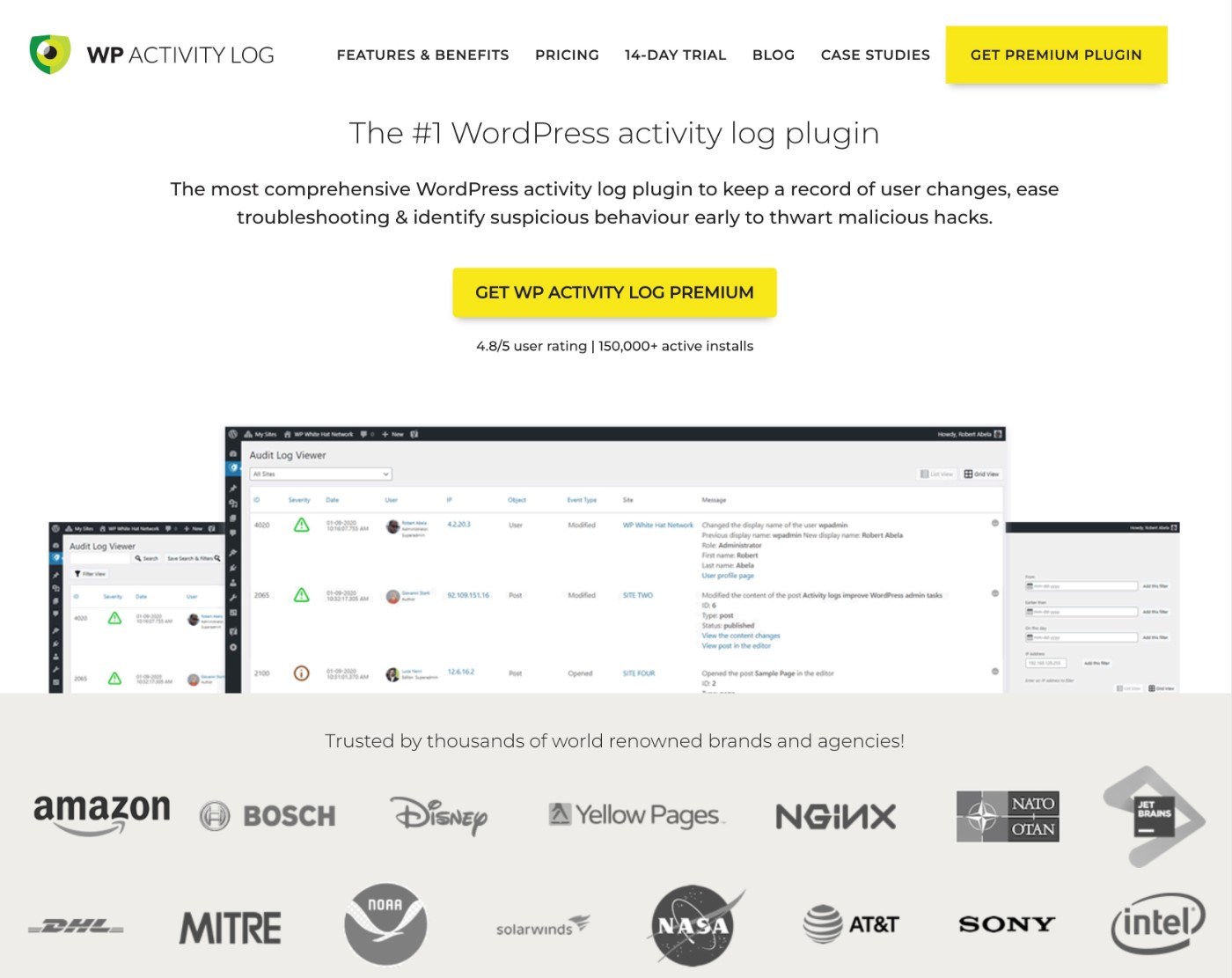This screenshot has height=978, width=1232.
Task: Click the right filter panel screenshot
Action: [x=1092, y=607]
